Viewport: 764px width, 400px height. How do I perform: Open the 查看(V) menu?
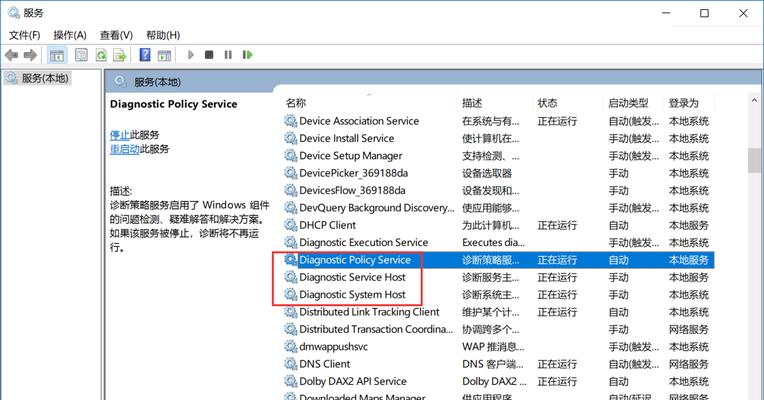point(116,35)
